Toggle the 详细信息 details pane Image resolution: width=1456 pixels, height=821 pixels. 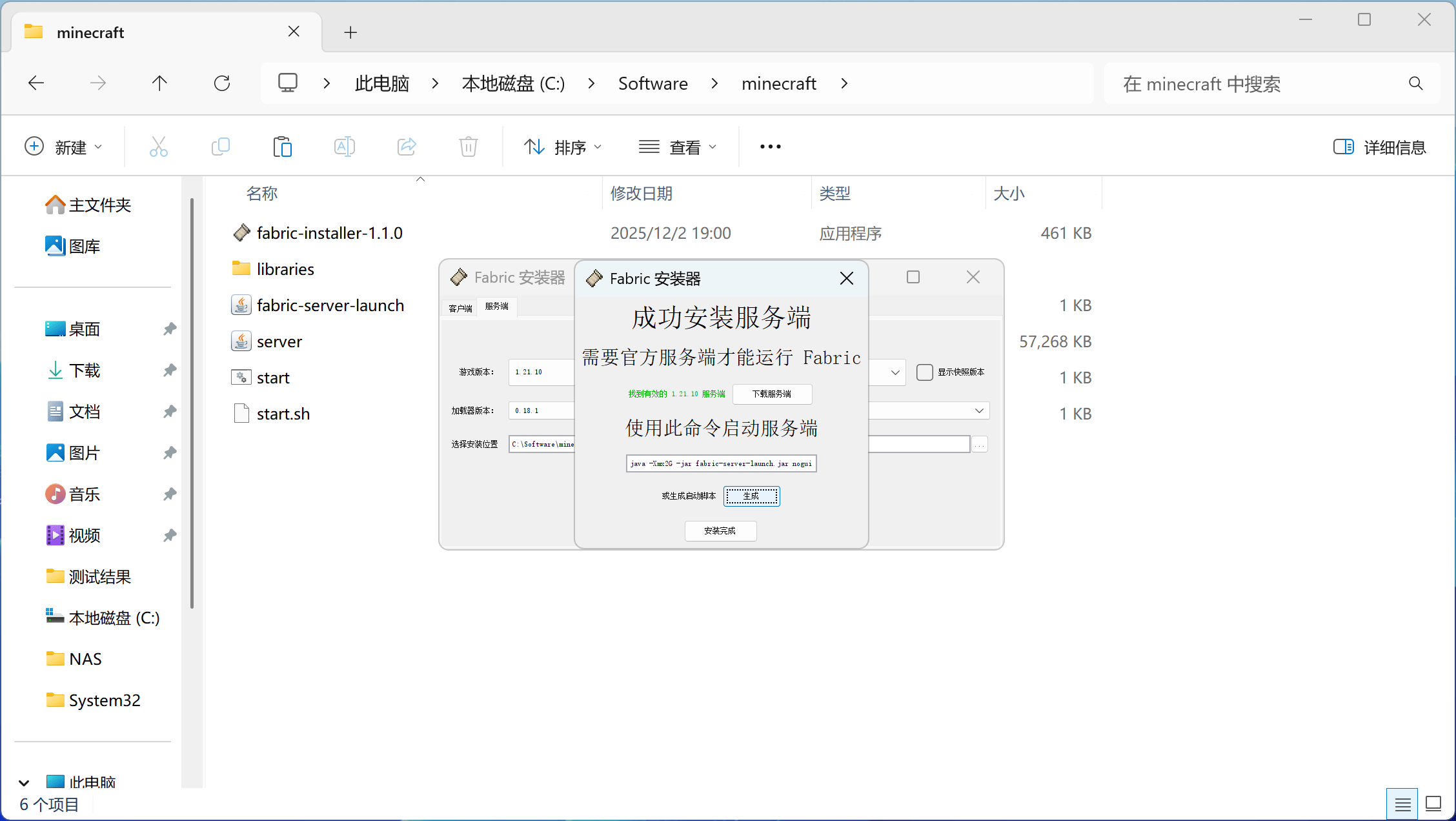pyautogui.click(x=1379, y=147)
